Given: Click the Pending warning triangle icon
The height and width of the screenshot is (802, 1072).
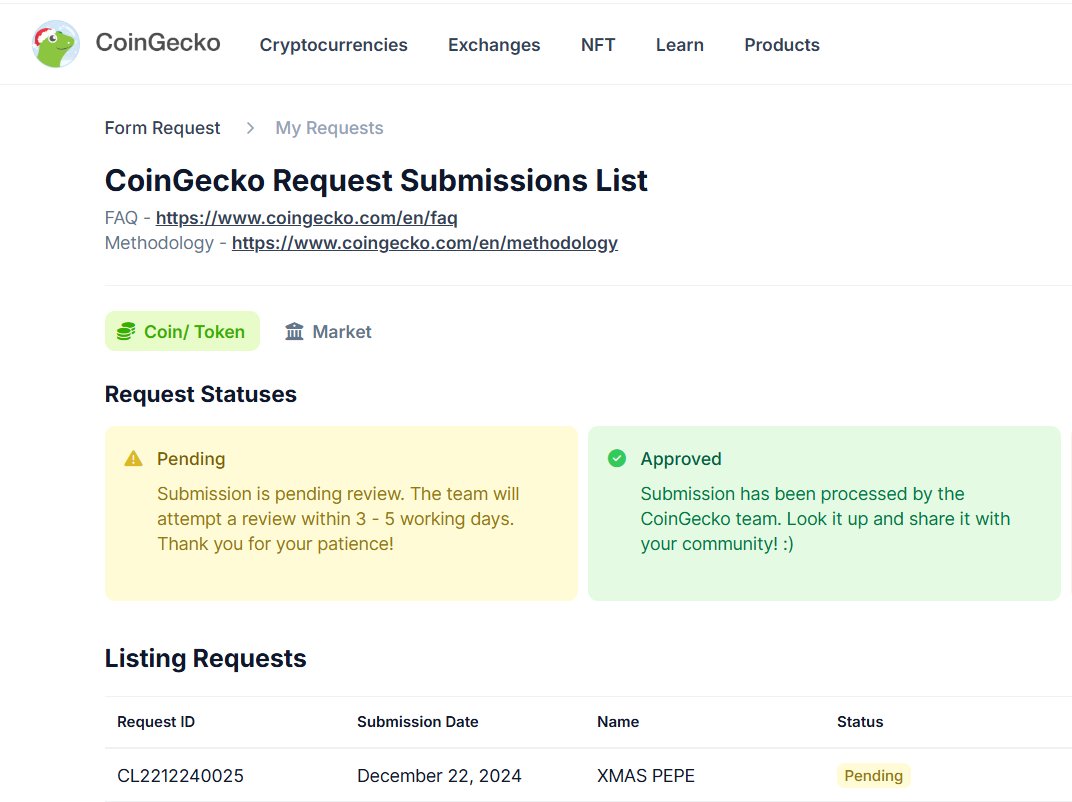Looking at the screenshot, I should coord(133,459).
